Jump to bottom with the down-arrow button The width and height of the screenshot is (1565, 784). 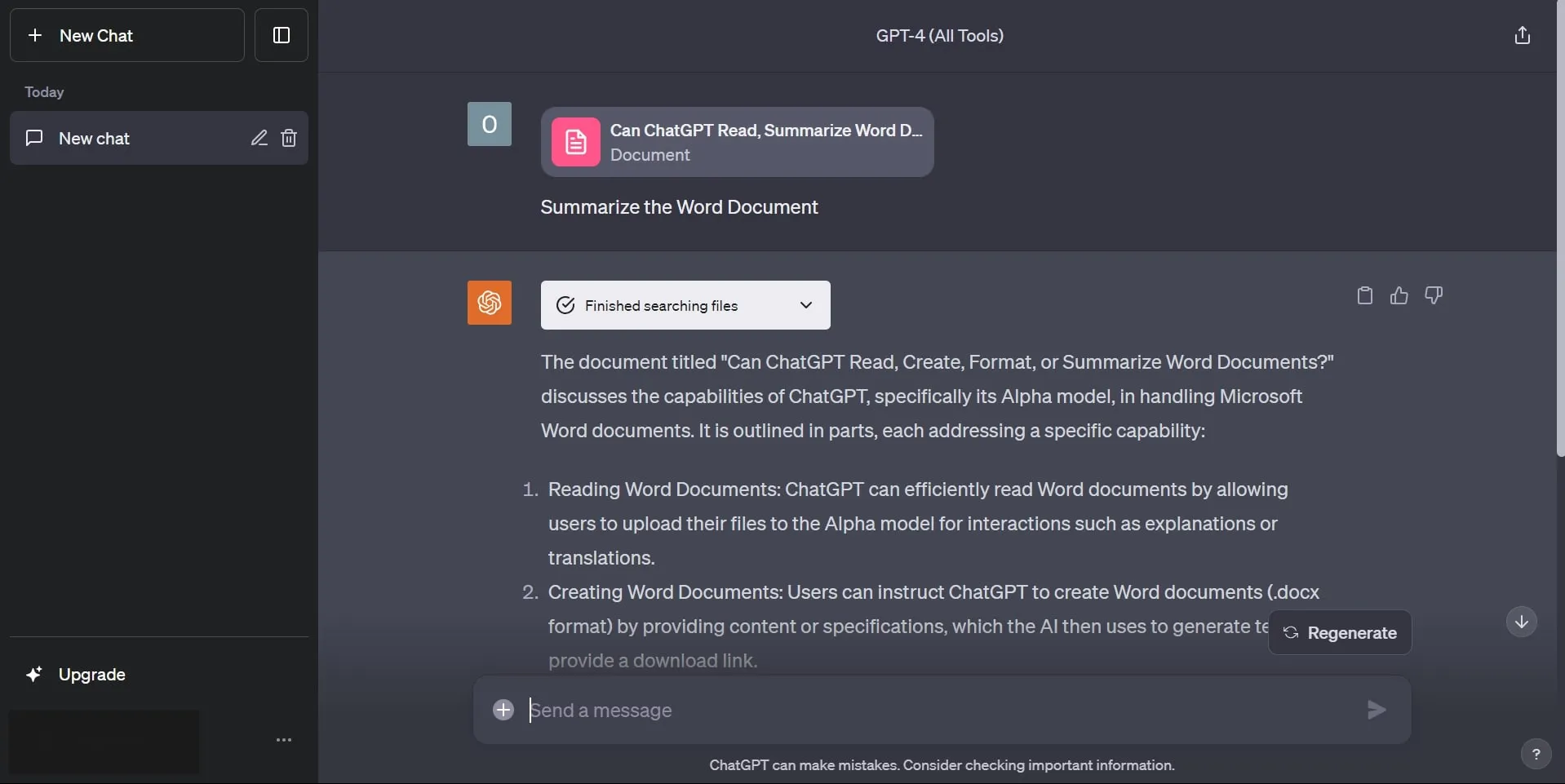click(x=1522, y=622)
